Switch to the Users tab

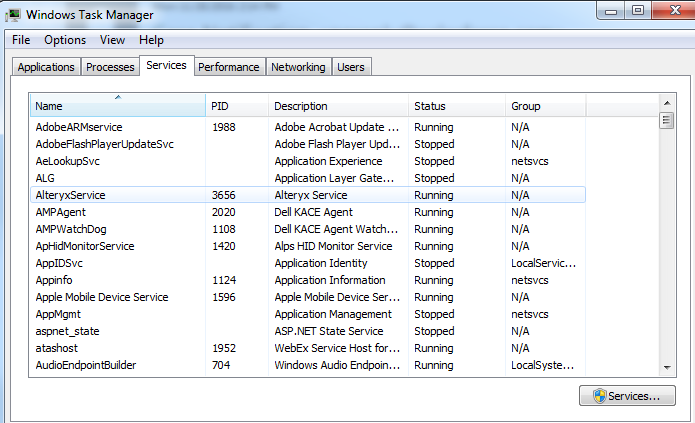(351, 67)
